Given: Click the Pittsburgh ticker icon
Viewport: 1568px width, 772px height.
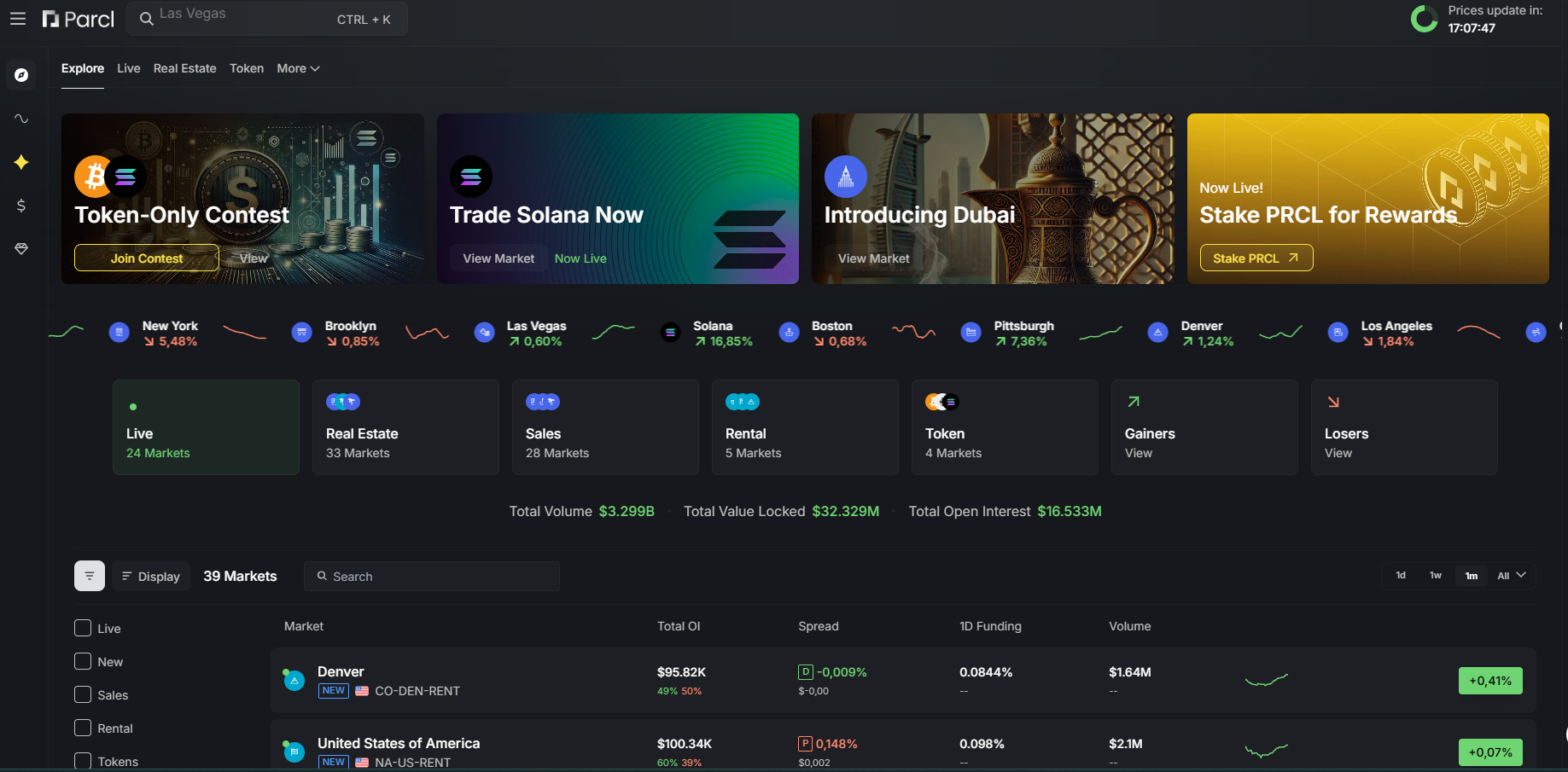Looking at the screenshot, I should (971, 333).
